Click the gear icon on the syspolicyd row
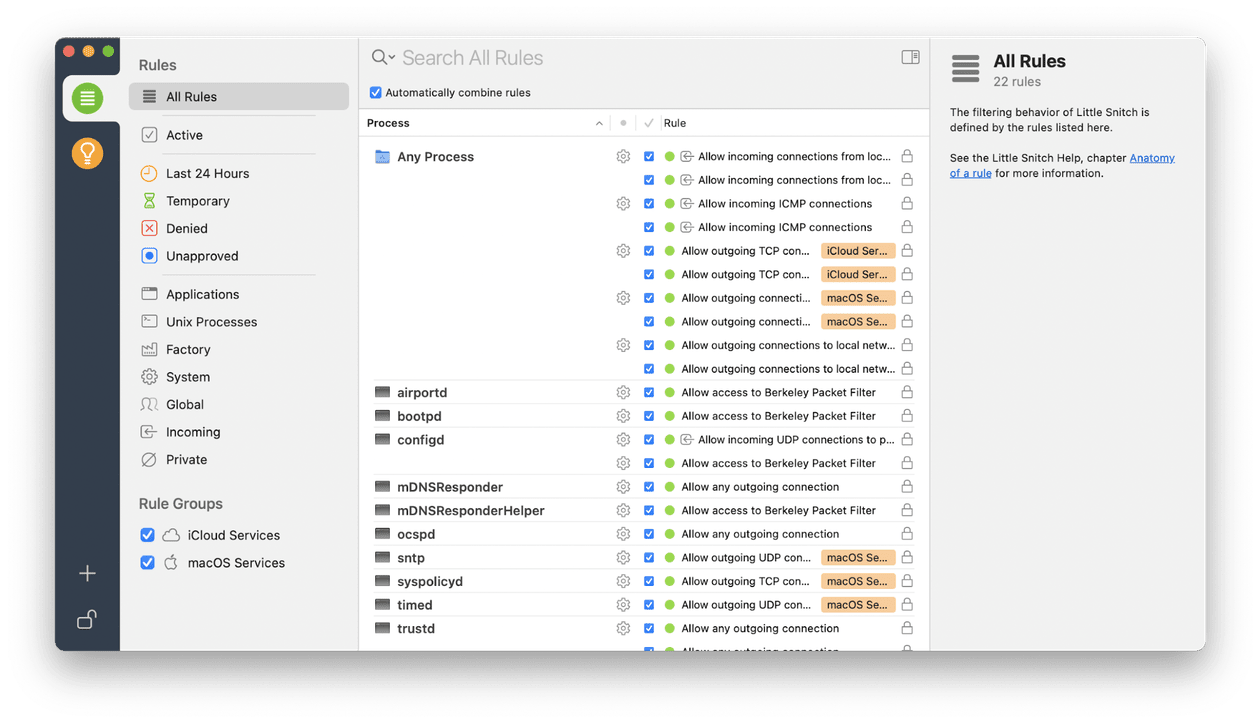1260x724 pixels. click(623, 581)
